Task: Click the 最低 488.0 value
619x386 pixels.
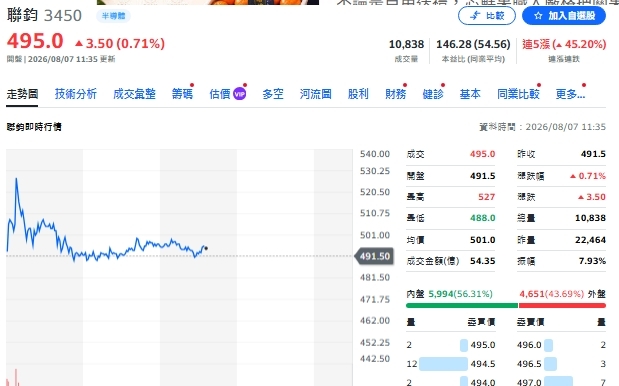Action: (482, 218)
